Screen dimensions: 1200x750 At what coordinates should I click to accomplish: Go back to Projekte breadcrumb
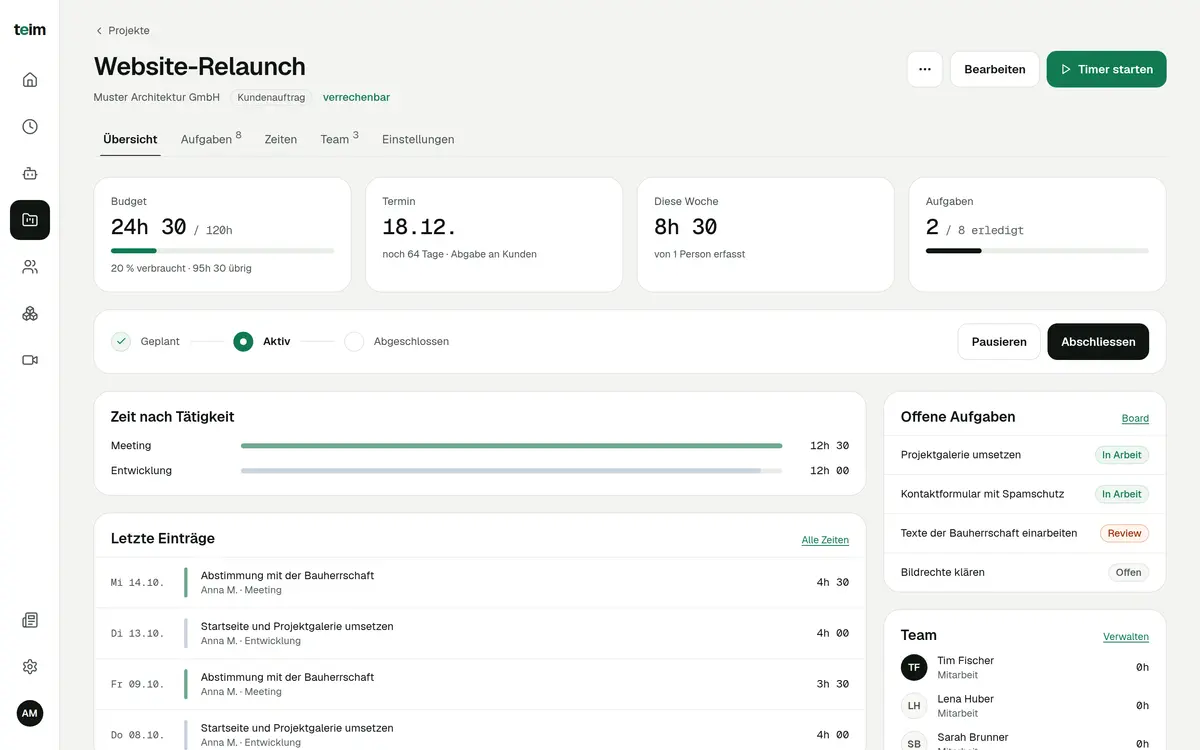(x=122, y=30)
